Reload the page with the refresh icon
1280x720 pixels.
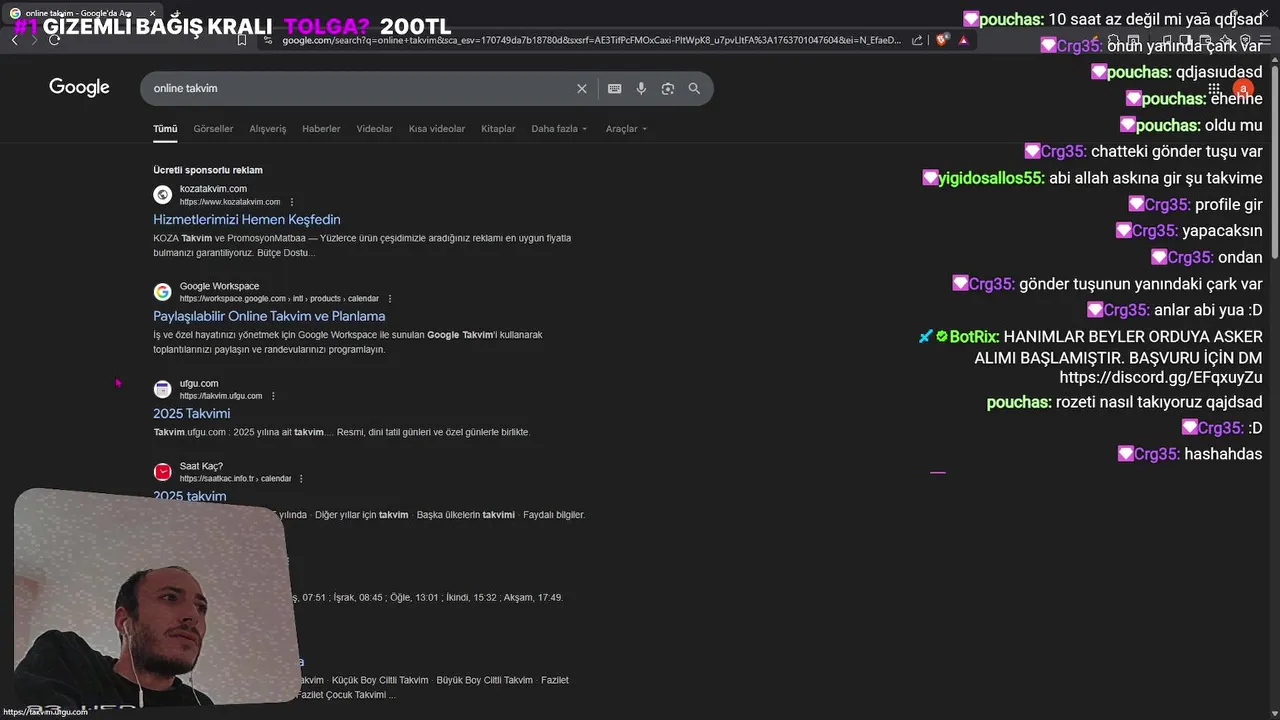(x=54, y=40)
